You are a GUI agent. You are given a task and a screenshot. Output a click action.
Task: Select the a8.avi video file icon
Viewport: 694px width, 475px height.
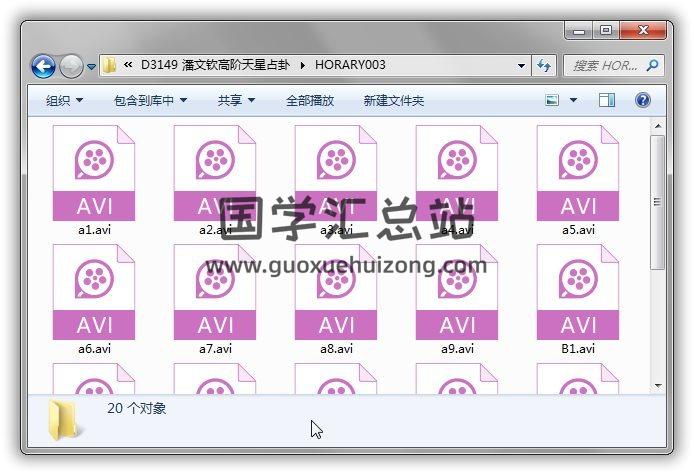(336, 292)
